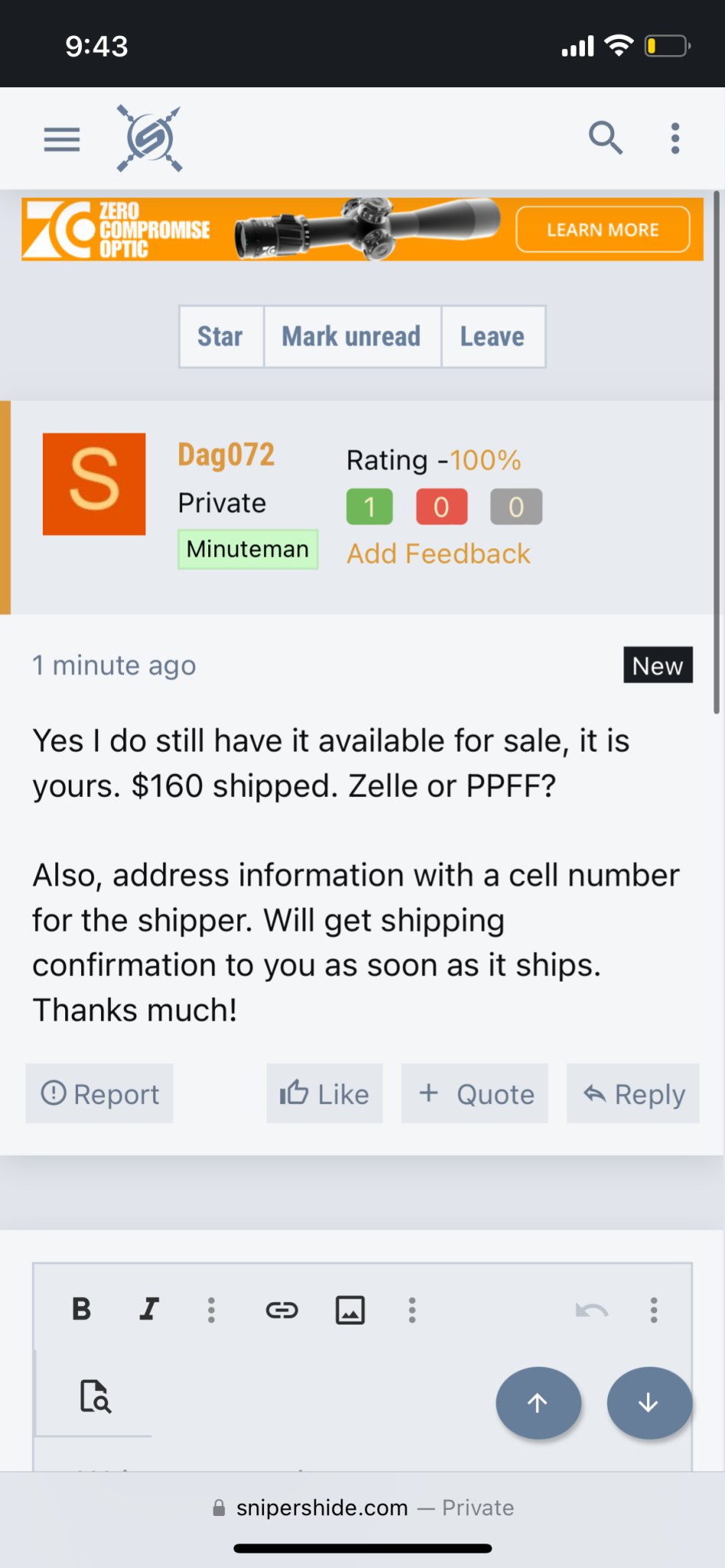Click Learn More on the ZCO banner

click(x=603, y=230)
